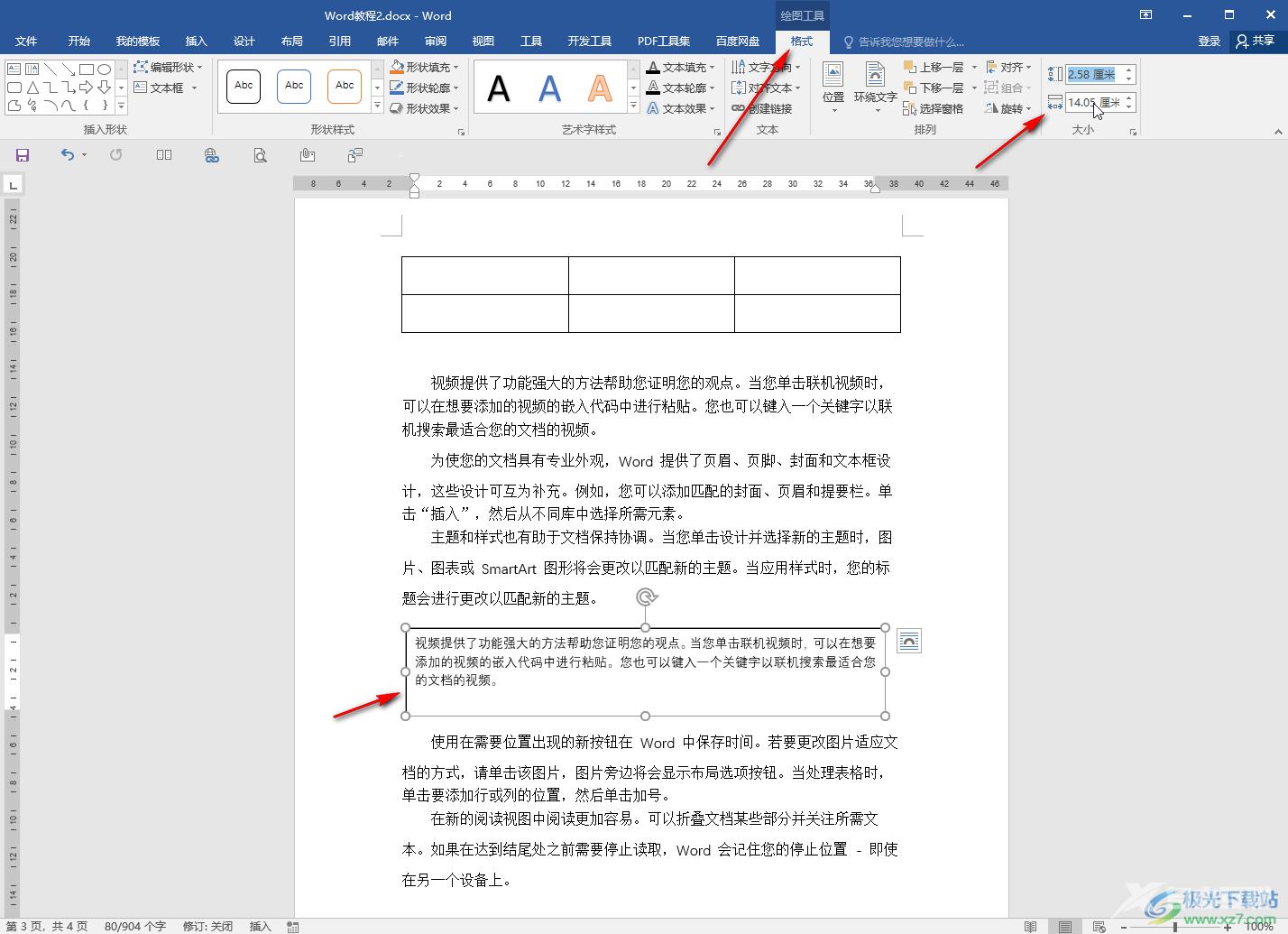1288x934 pixels.
Task: Switch to print layout view
Action: tap(1065, 927)
